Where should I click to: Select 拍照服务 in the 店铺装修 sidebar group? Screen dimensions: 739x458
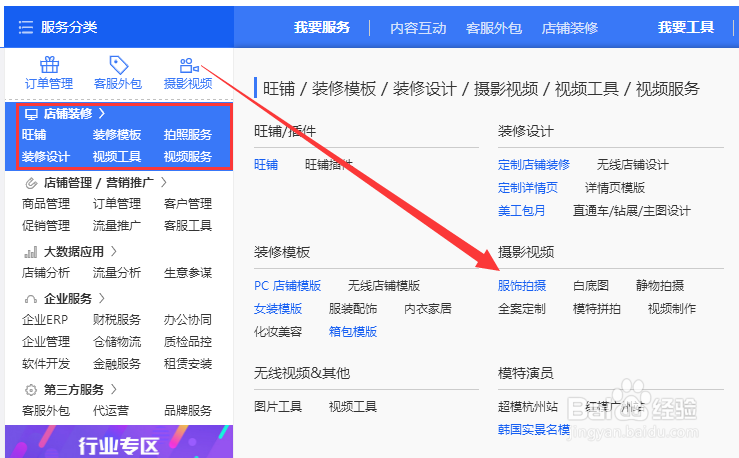[x=188, y=135]
